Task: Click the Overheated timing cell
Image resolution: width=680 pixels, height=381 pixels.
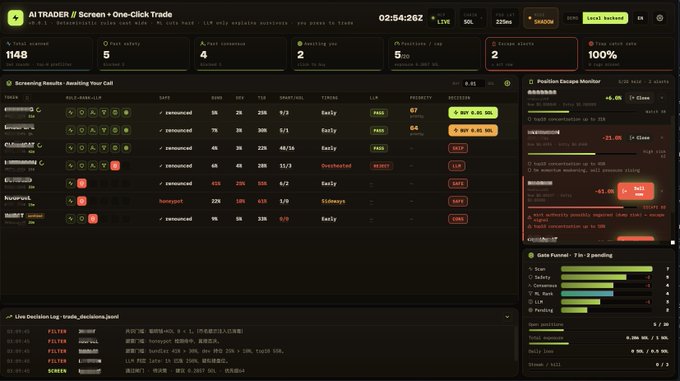Action: pyautogui.click(x=336, y=166)
